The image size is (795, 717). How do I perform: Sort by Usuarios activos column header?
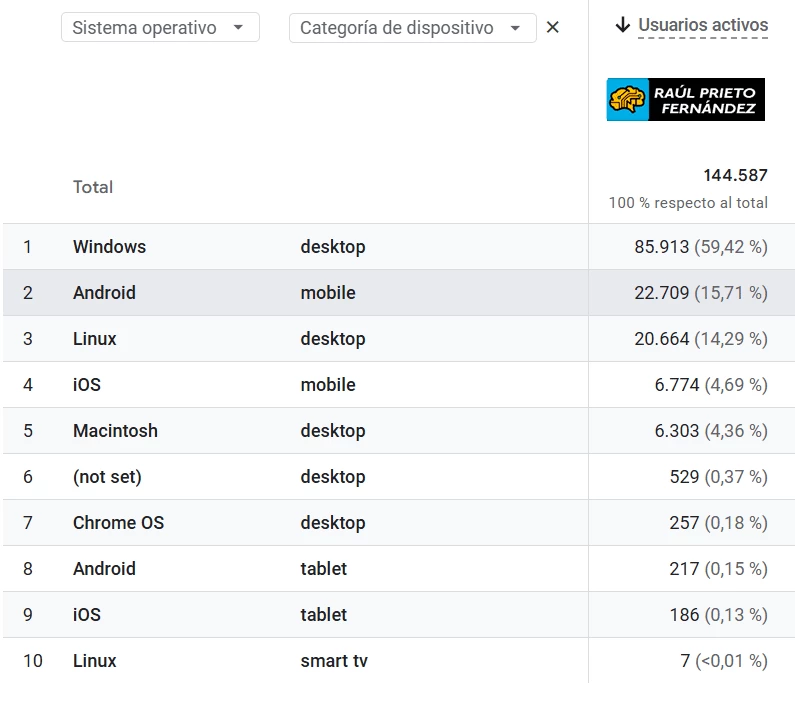(703, 25)
